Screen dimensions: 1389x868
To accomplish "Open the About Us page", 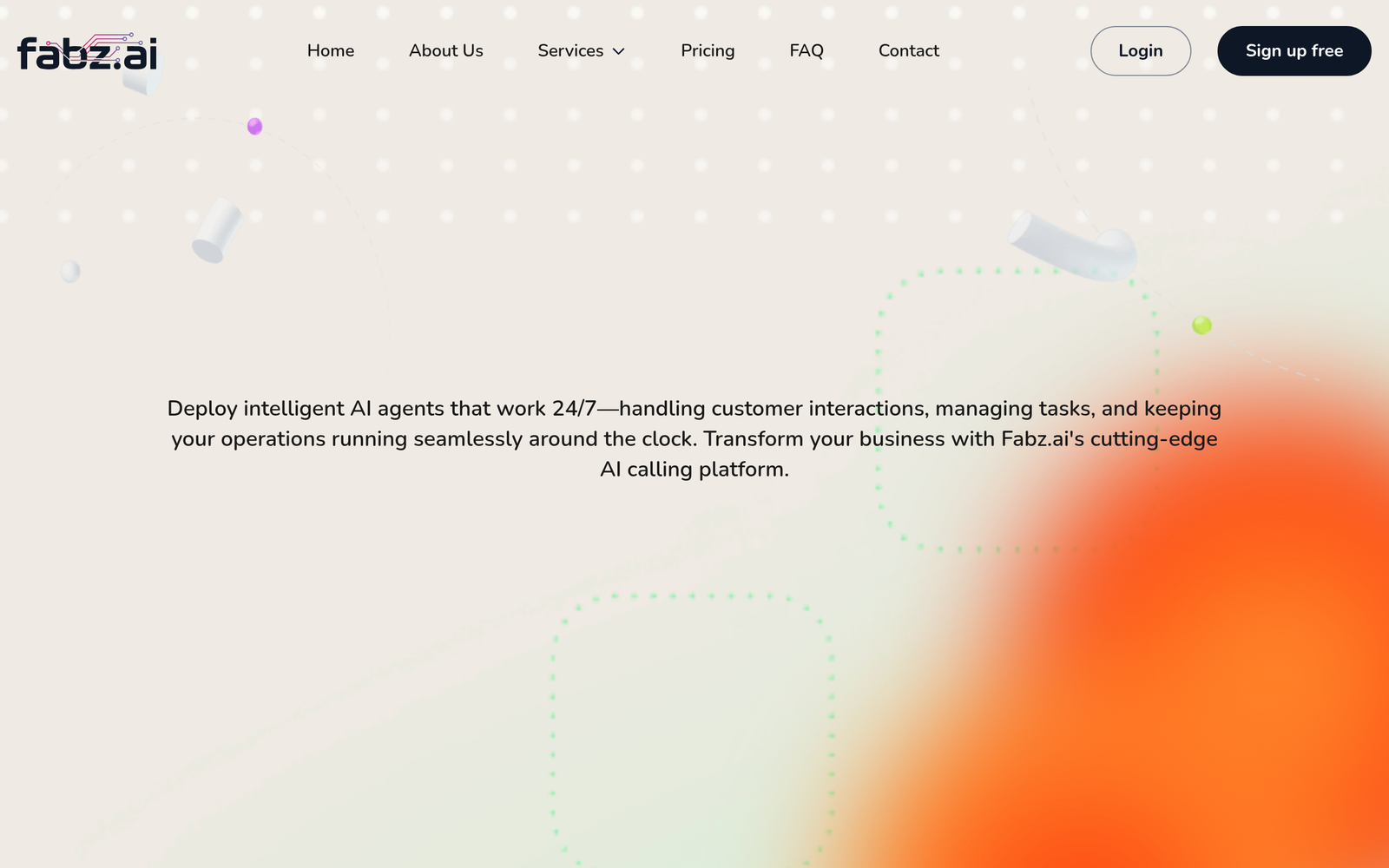I will [x=446, y=50].
